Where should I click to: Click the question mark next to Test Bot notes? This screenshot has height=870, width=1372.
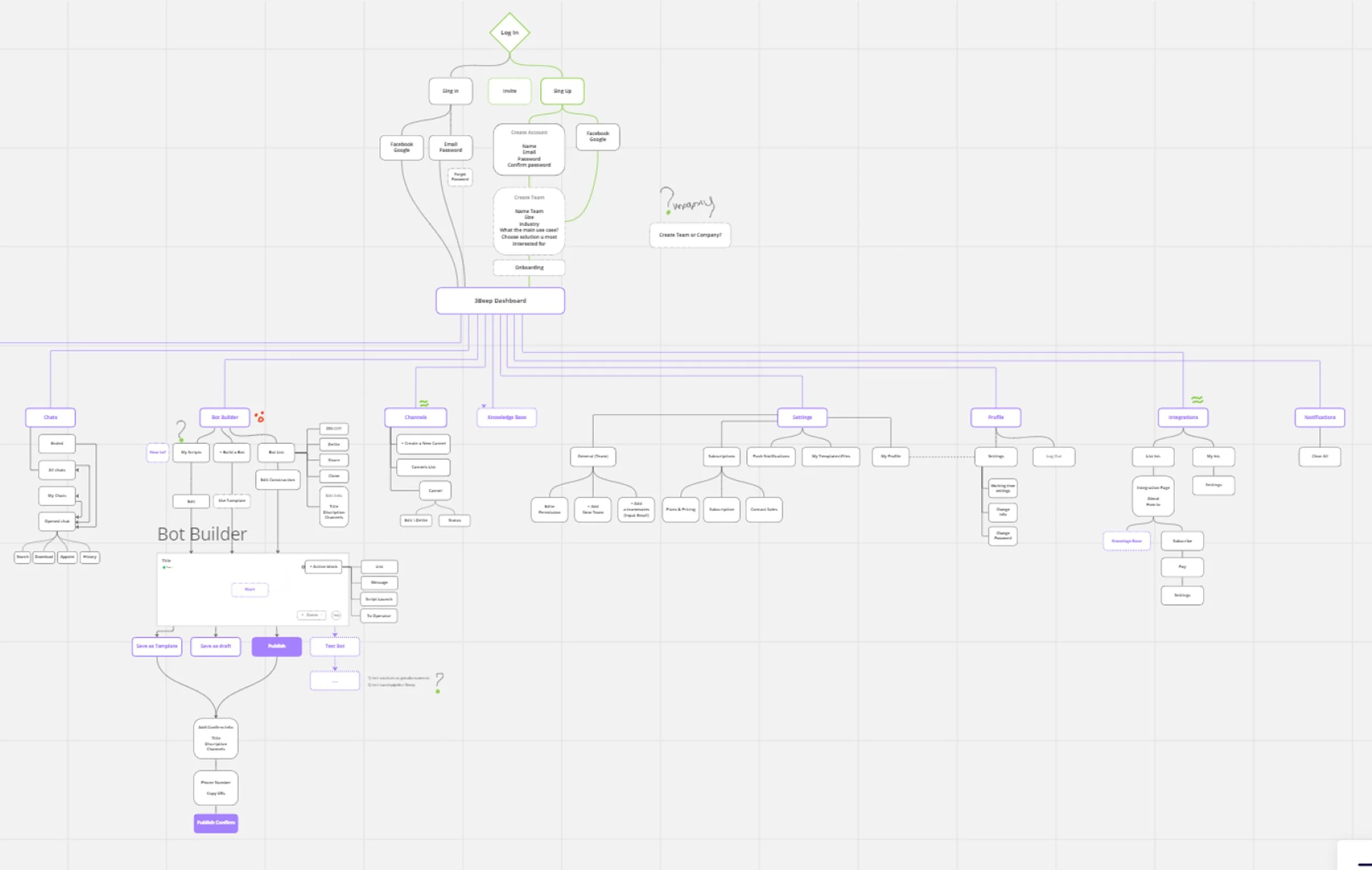coord(438,681)
